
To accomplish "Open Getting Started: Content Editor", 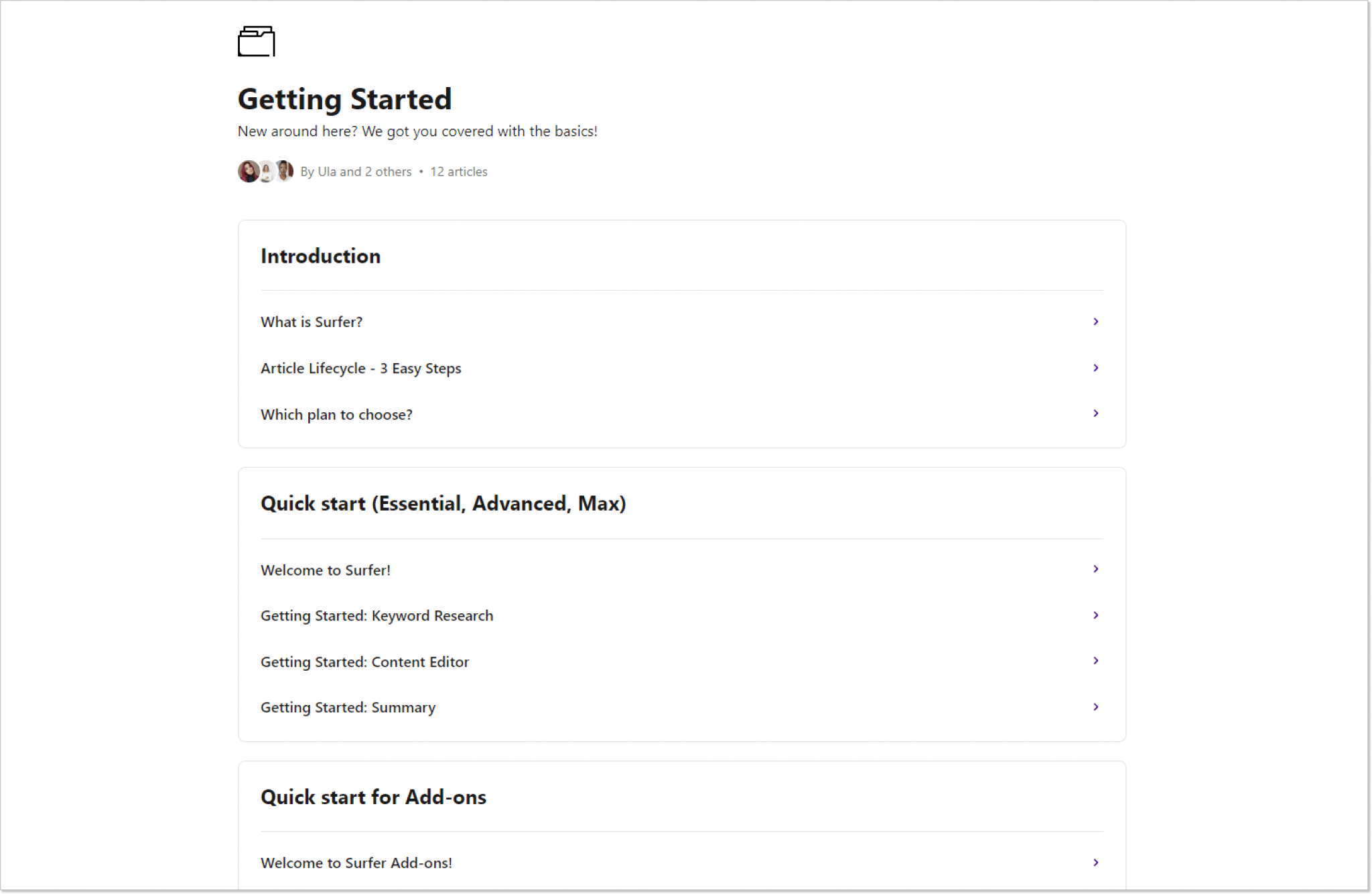I will tap(364, 662).
